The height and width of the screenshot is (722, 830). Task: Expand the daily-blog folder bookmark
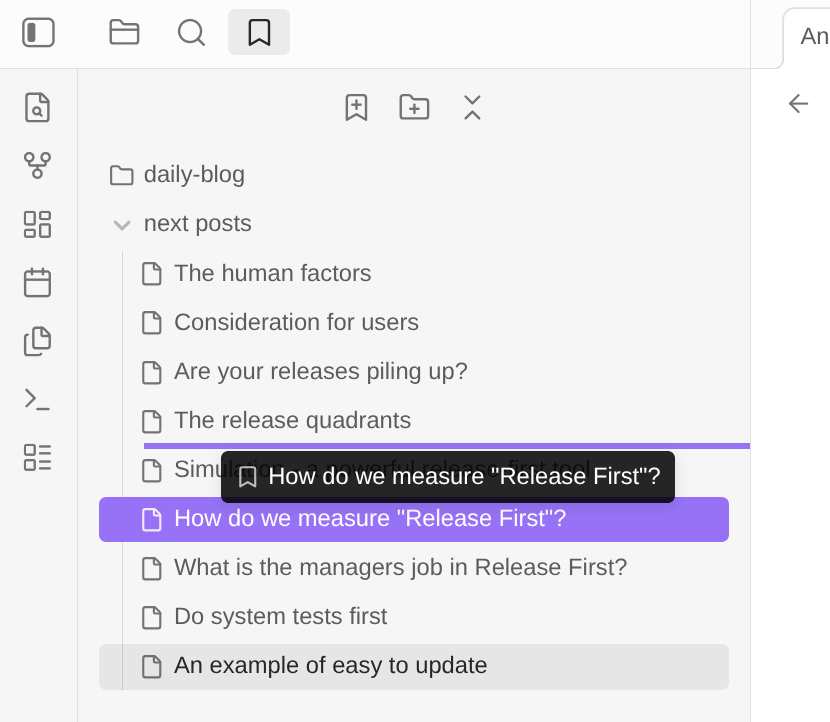(194, 175)
